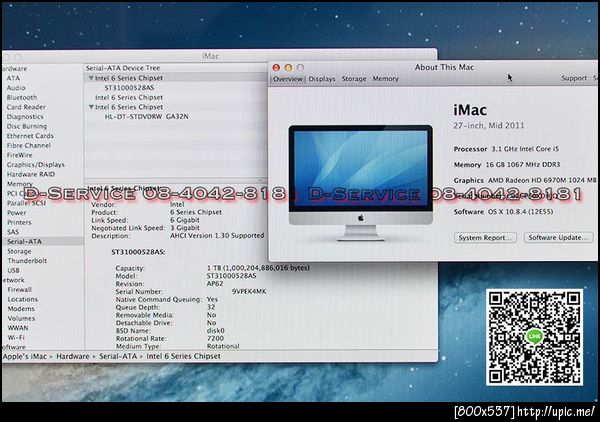Screen dimensions: 600x422
Task: Select Volumes in the sidebar
Action: pyautogui.click(x=21, y=318)
